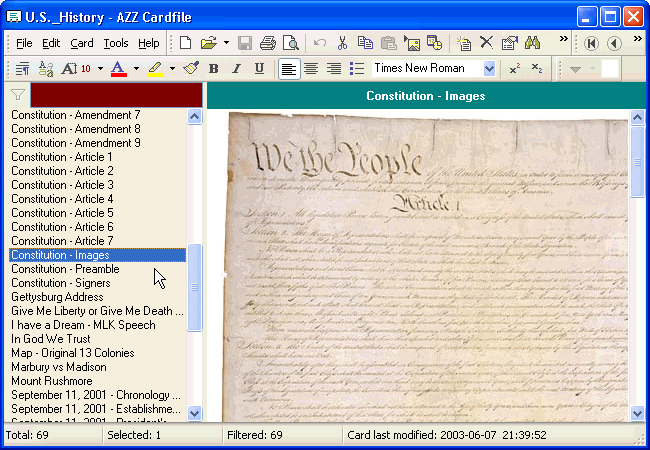Viewport: 650px width, 450px height.
Task: Toggle italic formatting
Action: [x=236, y=68]
